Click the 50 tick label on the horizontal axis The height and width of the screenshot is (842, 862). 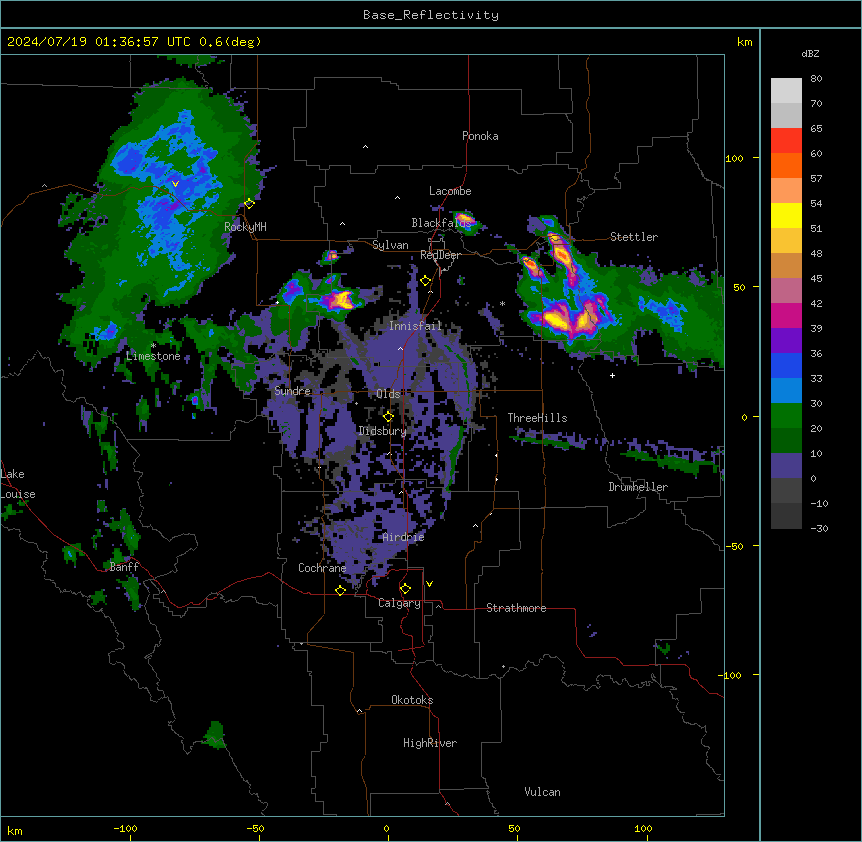click(514, 828)
